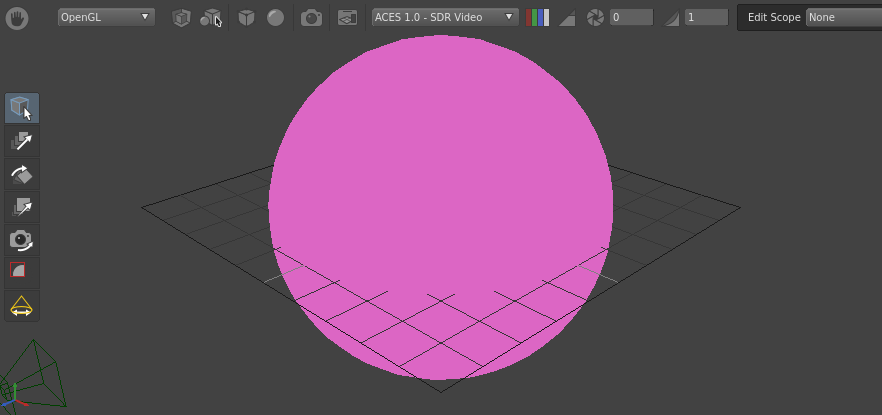
Task: Open the Edit Scope dropdown set to None
Action: click(x=843, y=17)
